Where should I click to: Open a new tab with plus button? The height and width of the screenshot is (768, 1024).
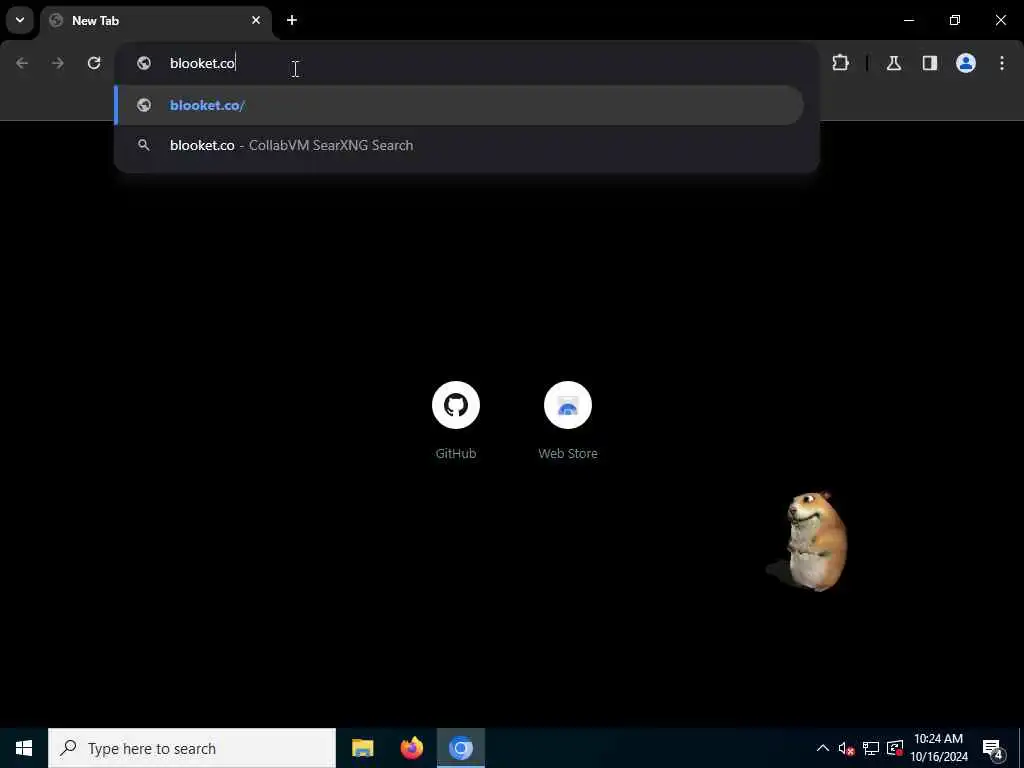coord(292,20)
